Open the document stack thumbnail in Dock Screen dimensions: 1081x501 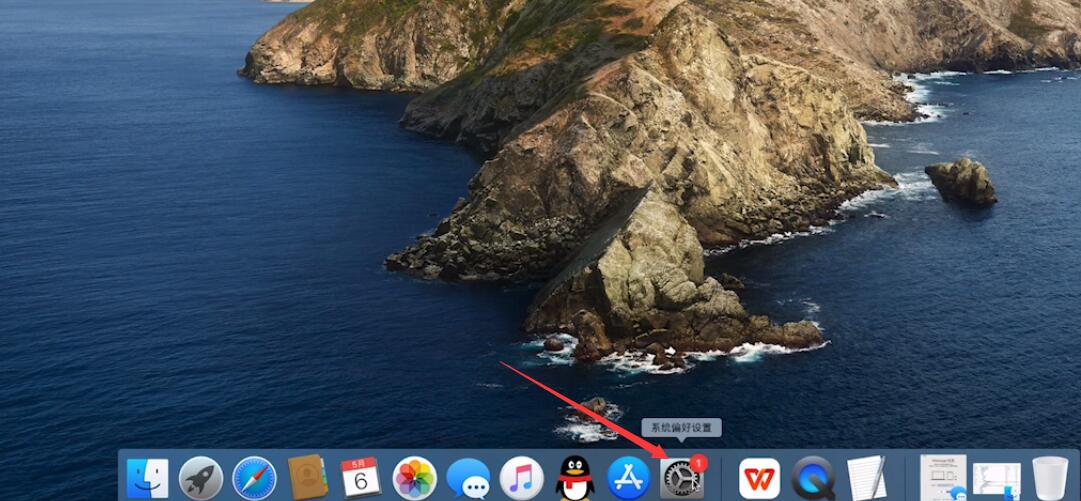click(944, 477)
